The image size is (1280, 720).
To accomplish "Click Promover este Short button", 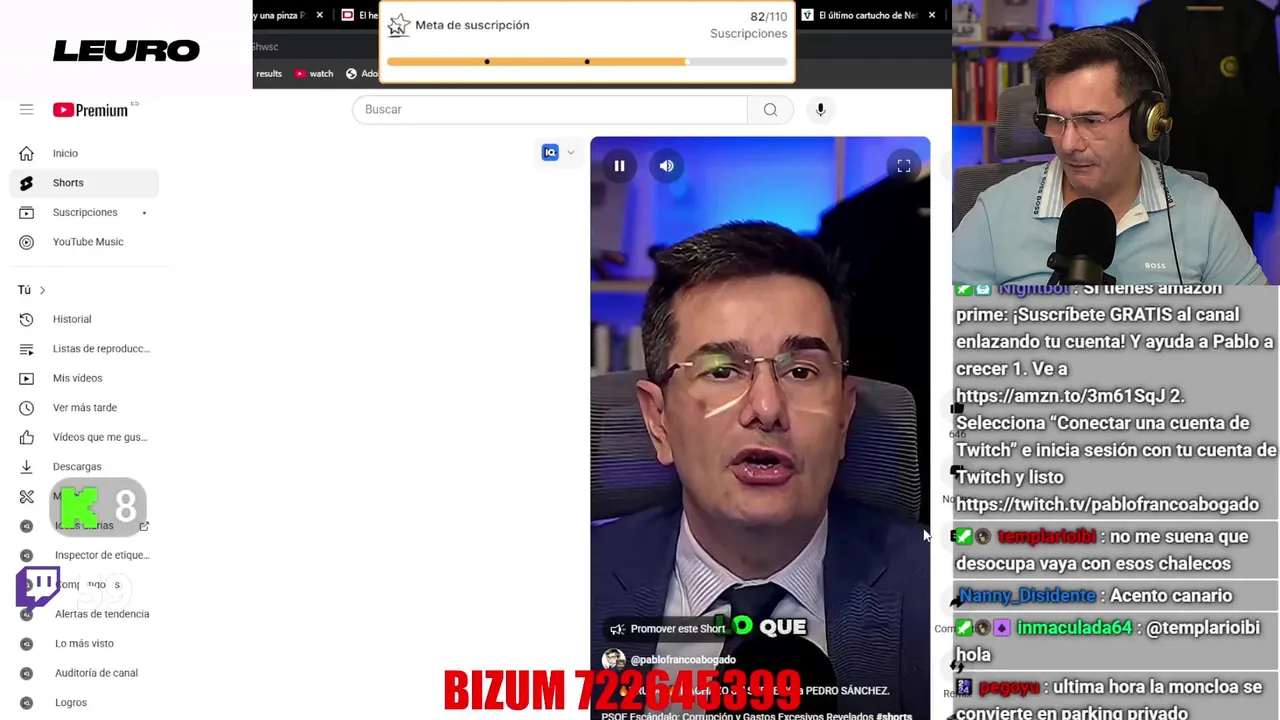I will pyautogui.click(x=668, y=629).
